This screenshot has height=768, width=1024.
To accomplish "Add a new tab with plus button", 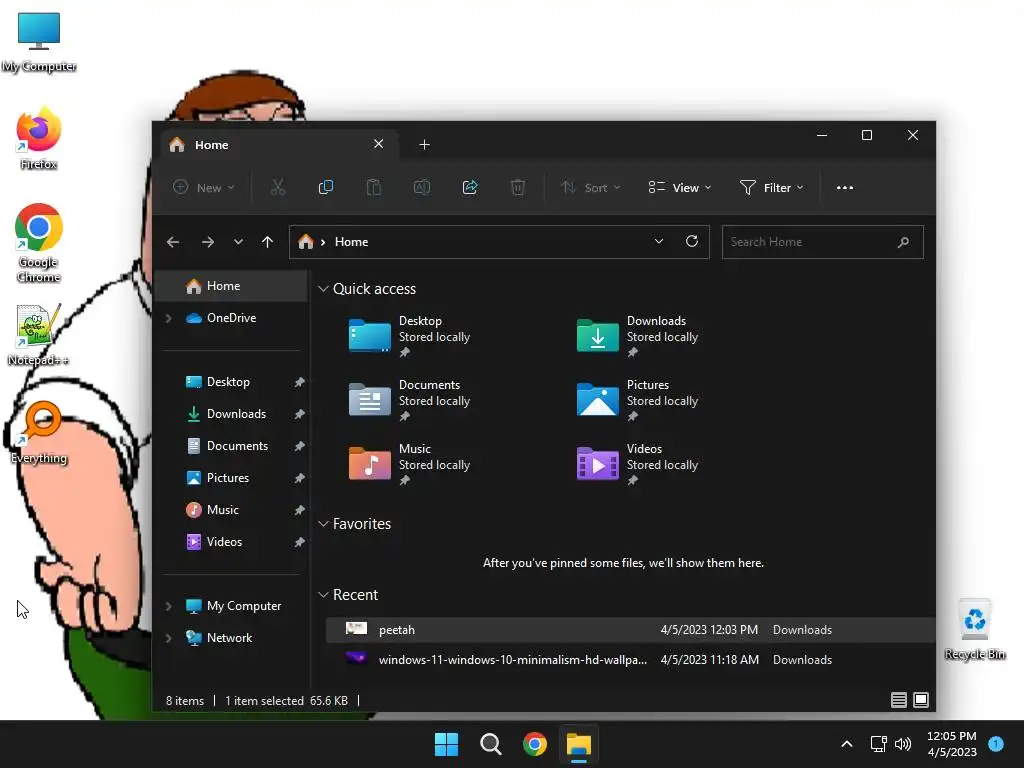I will 424,144.
